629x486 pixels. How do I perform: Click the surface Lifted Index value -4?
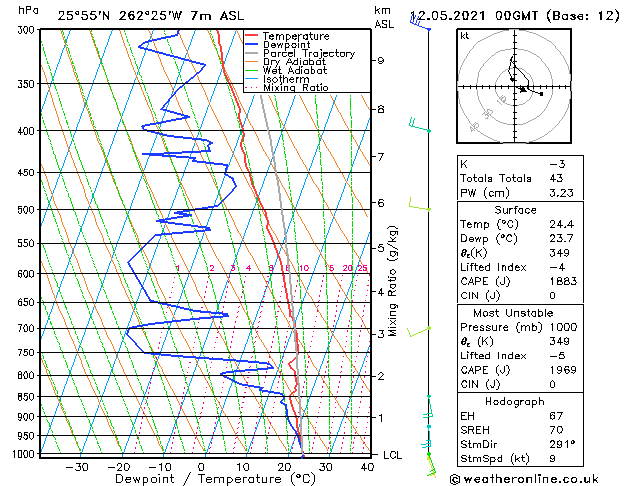point(557,267)
